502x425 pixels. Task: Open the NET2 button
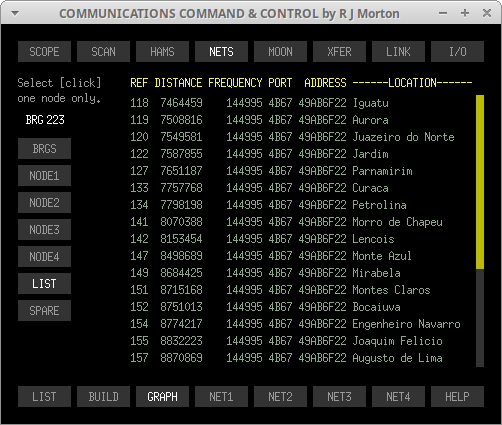coord(280,397)
